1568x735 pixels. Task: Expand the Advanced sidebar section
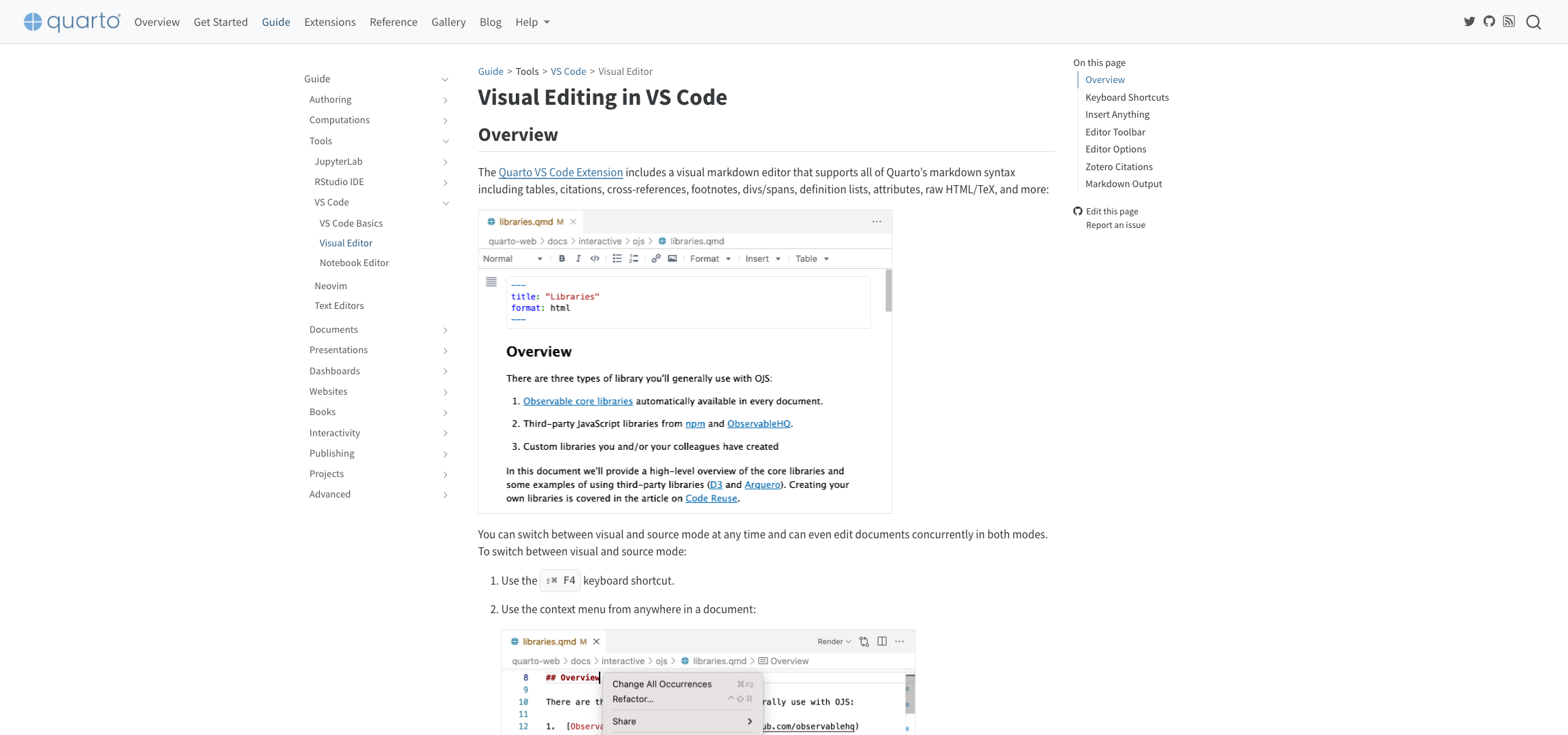point(445,495)
